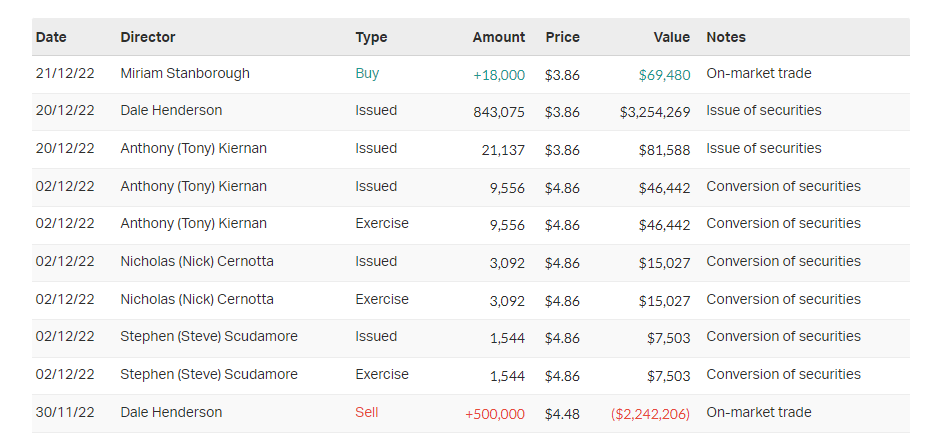Click the red Sell type label
942x434 pixels.
[367, 412]
